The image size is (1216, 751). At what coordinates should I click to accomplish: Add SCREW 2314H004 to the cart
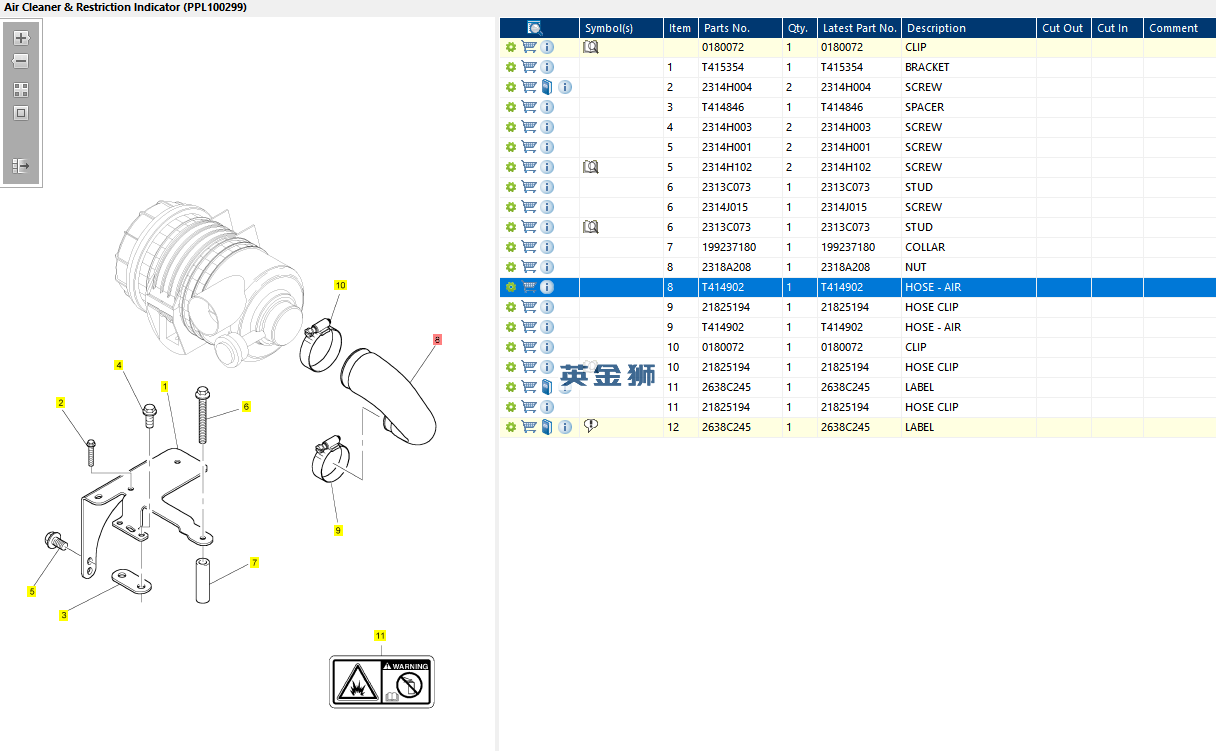(x=529, y=87)
